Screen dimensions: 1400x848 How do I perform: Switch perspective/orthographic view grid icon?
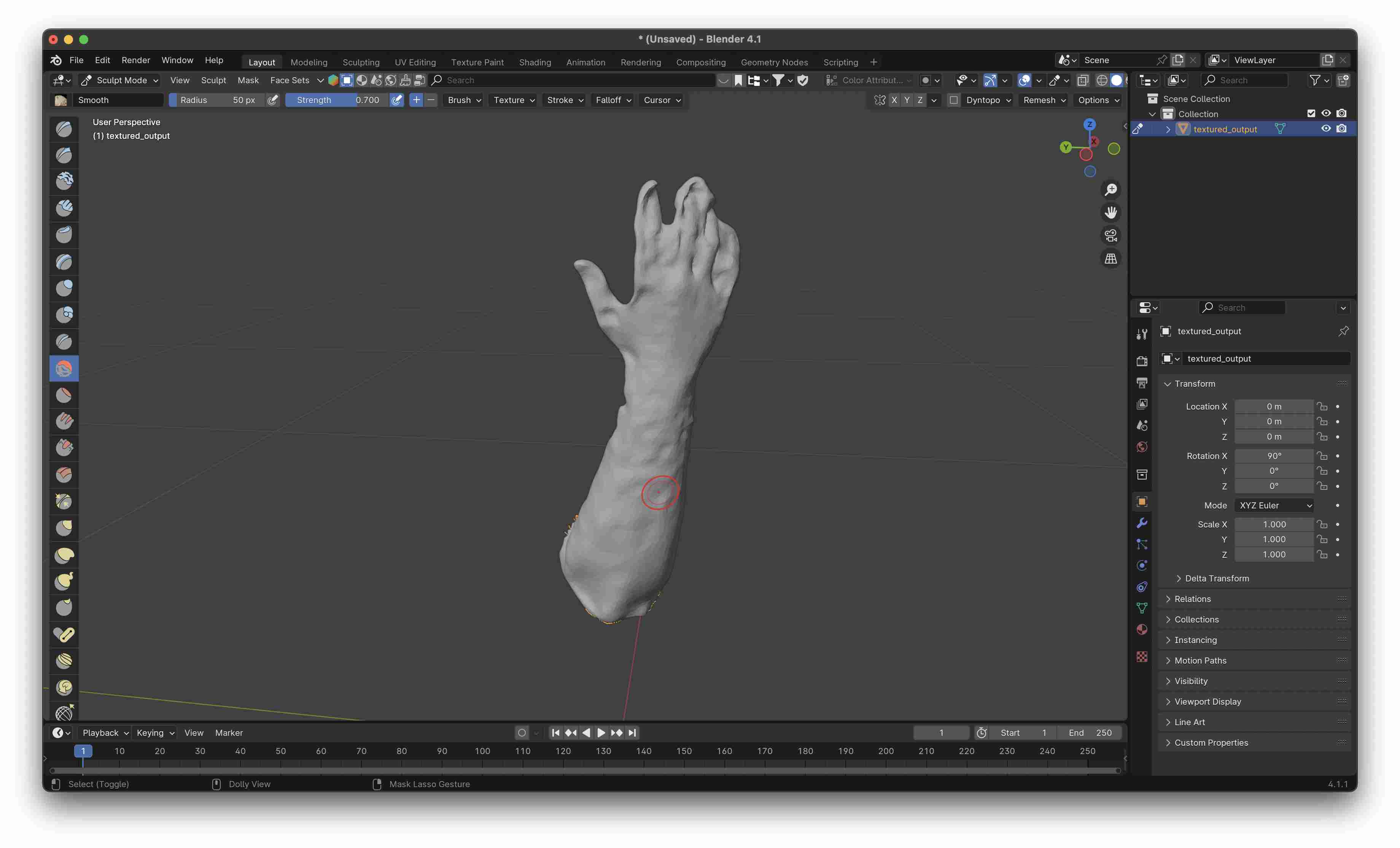(x=1110, y=259)
